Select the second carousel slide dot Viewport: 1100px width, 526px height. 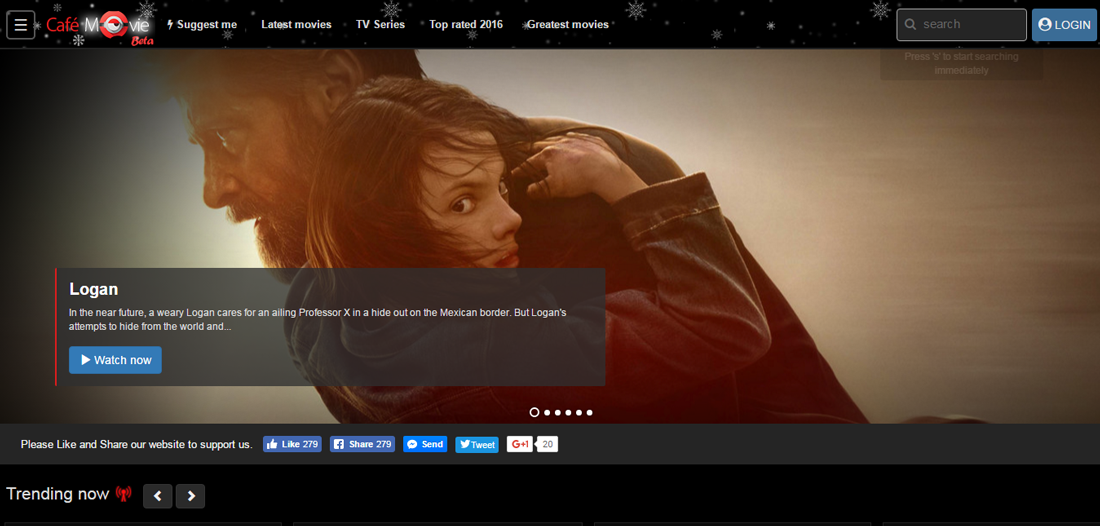[547, 412]
